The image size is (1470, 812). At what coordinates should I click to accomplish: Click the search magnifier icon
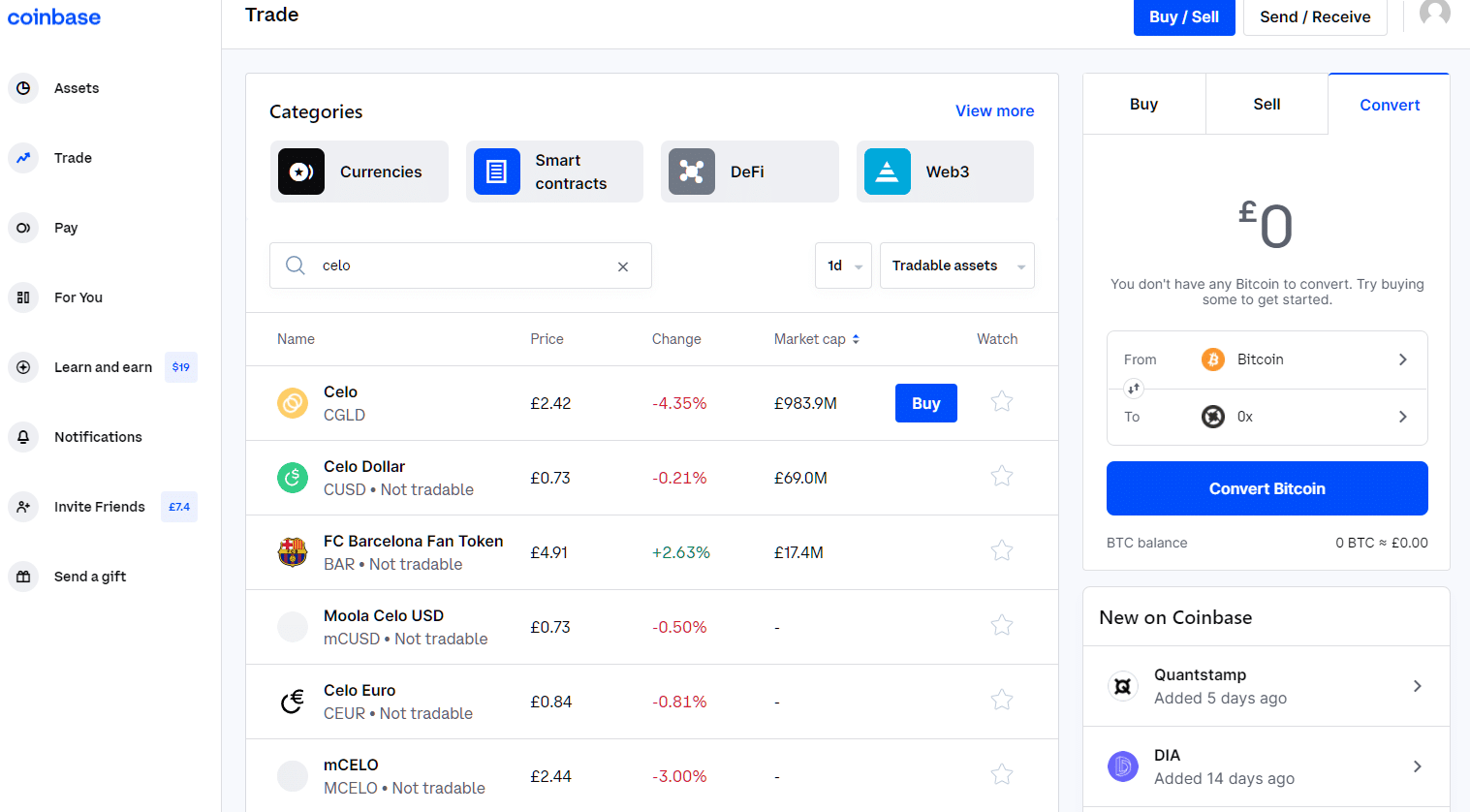tap(296, 265)
